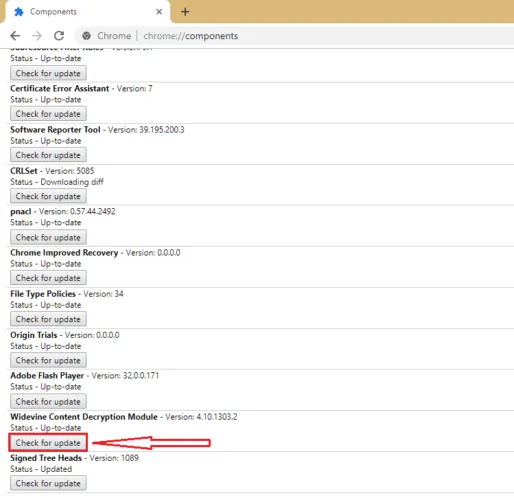Click the Adobe Flash Player heading

pos(47,376)
